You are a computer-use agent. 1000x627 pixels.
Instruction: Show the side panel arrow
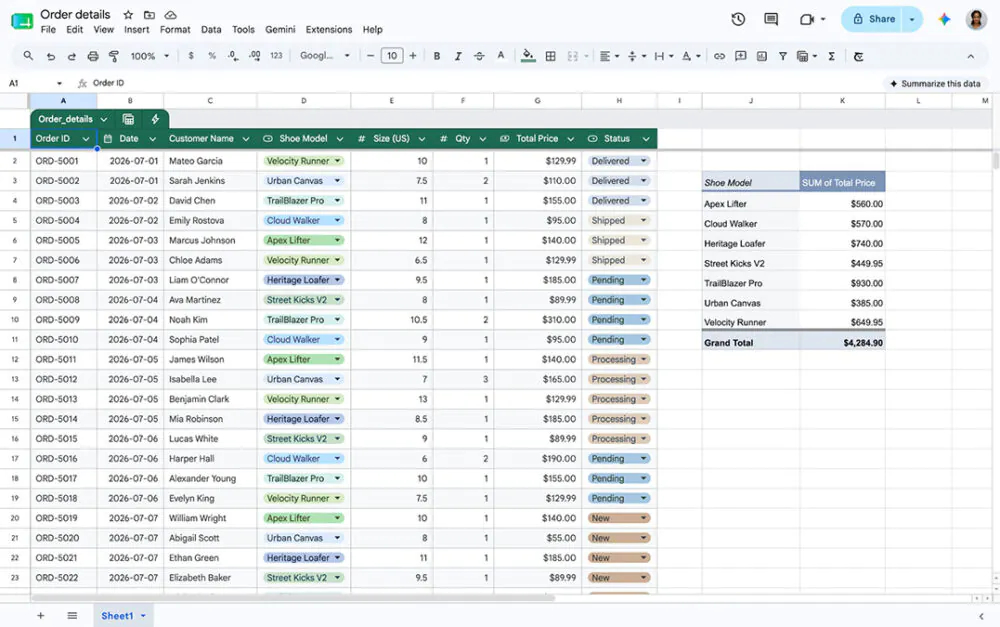pyautogui.click(x=981, y=616)
